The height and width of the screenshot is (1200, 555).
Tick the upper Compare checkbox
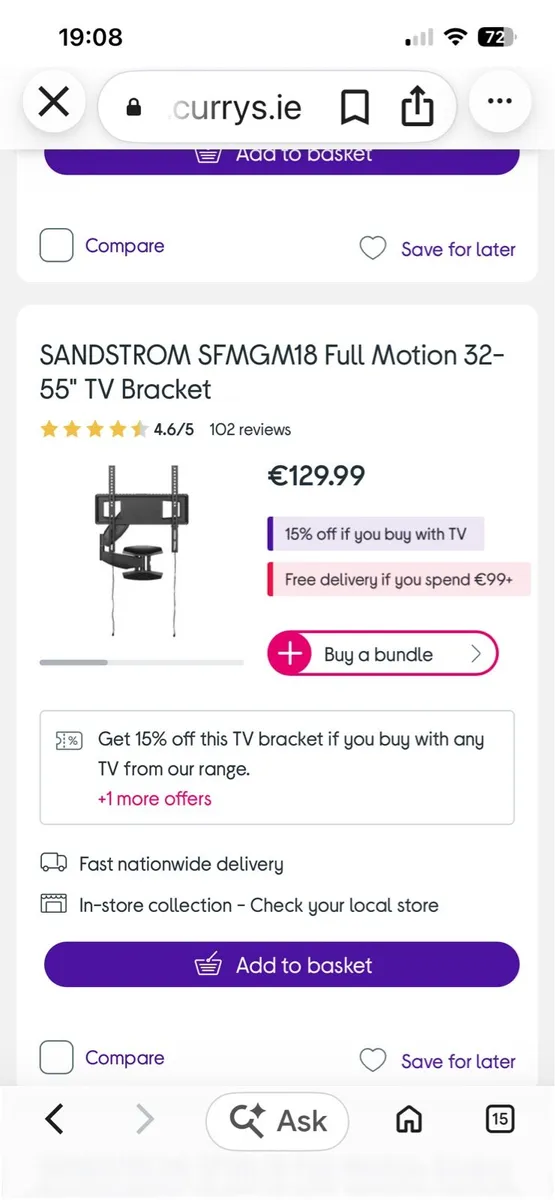(x=56, y=246)
